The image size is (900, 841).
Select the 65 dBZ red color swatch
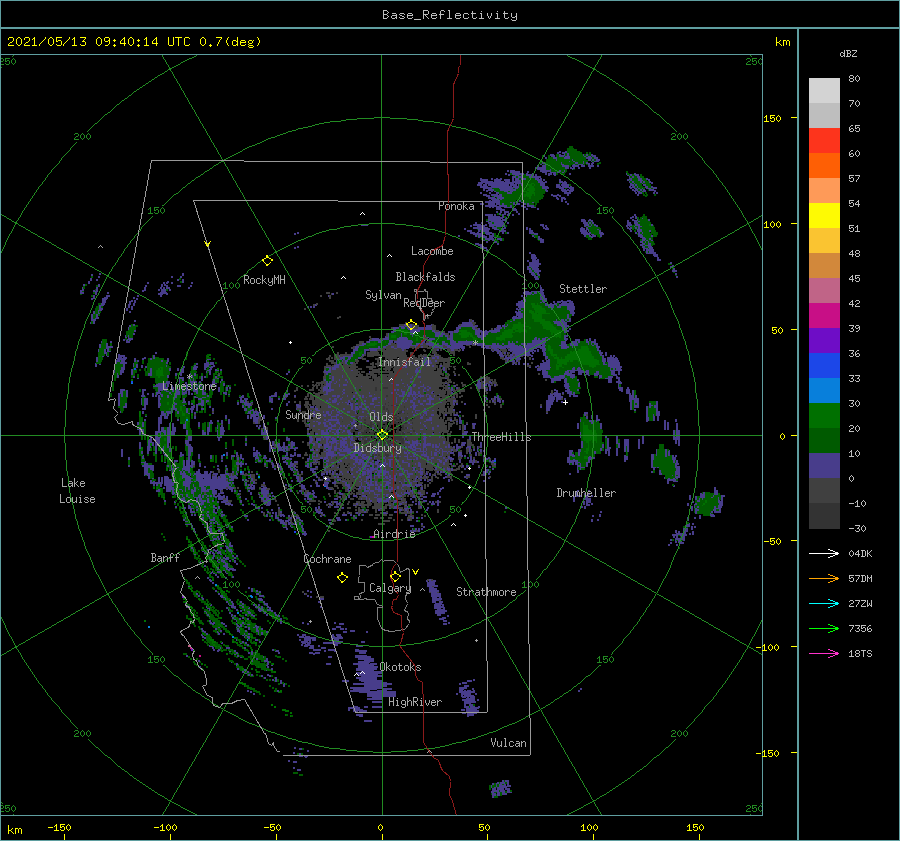point(824,140)
